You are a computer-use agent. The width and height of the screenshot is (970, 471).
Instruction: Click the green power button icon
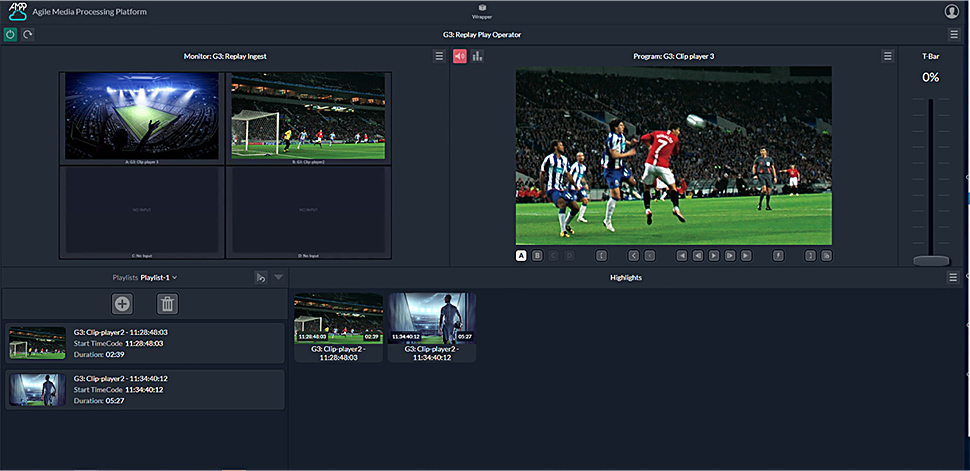pos(10,35)
